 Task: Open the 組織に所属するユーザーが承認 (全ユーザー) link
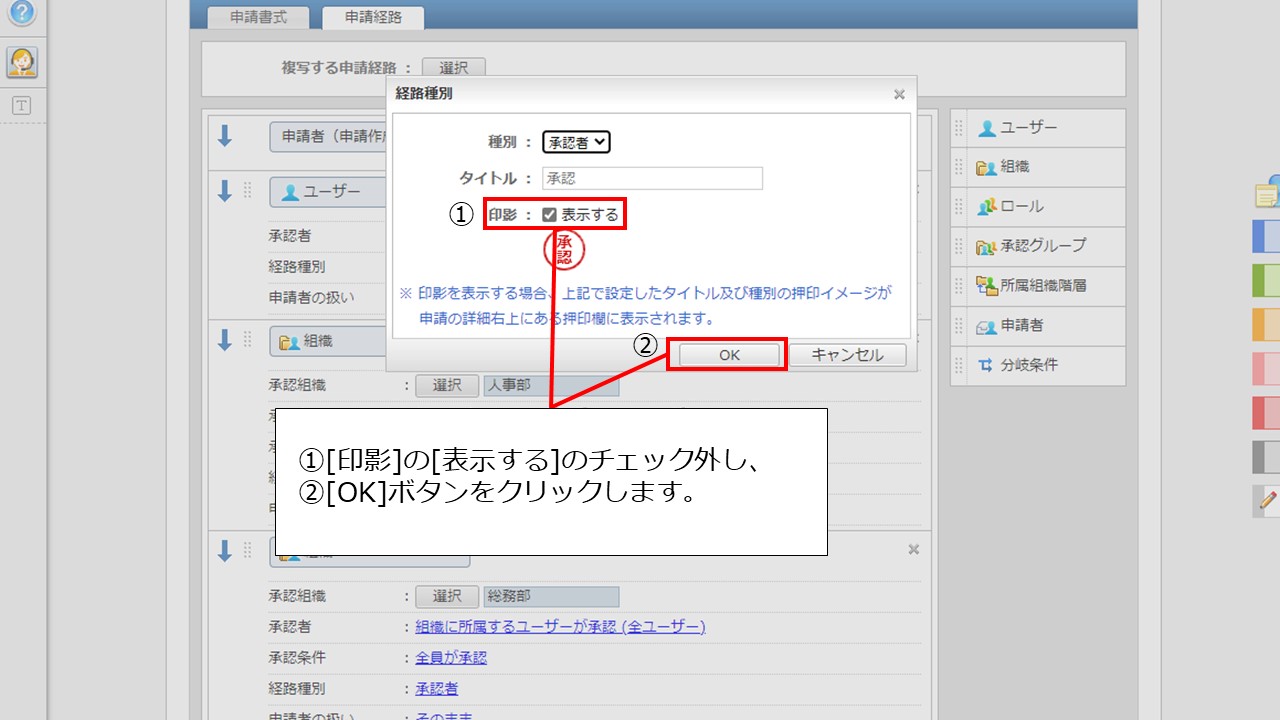[x=561, y=627]
